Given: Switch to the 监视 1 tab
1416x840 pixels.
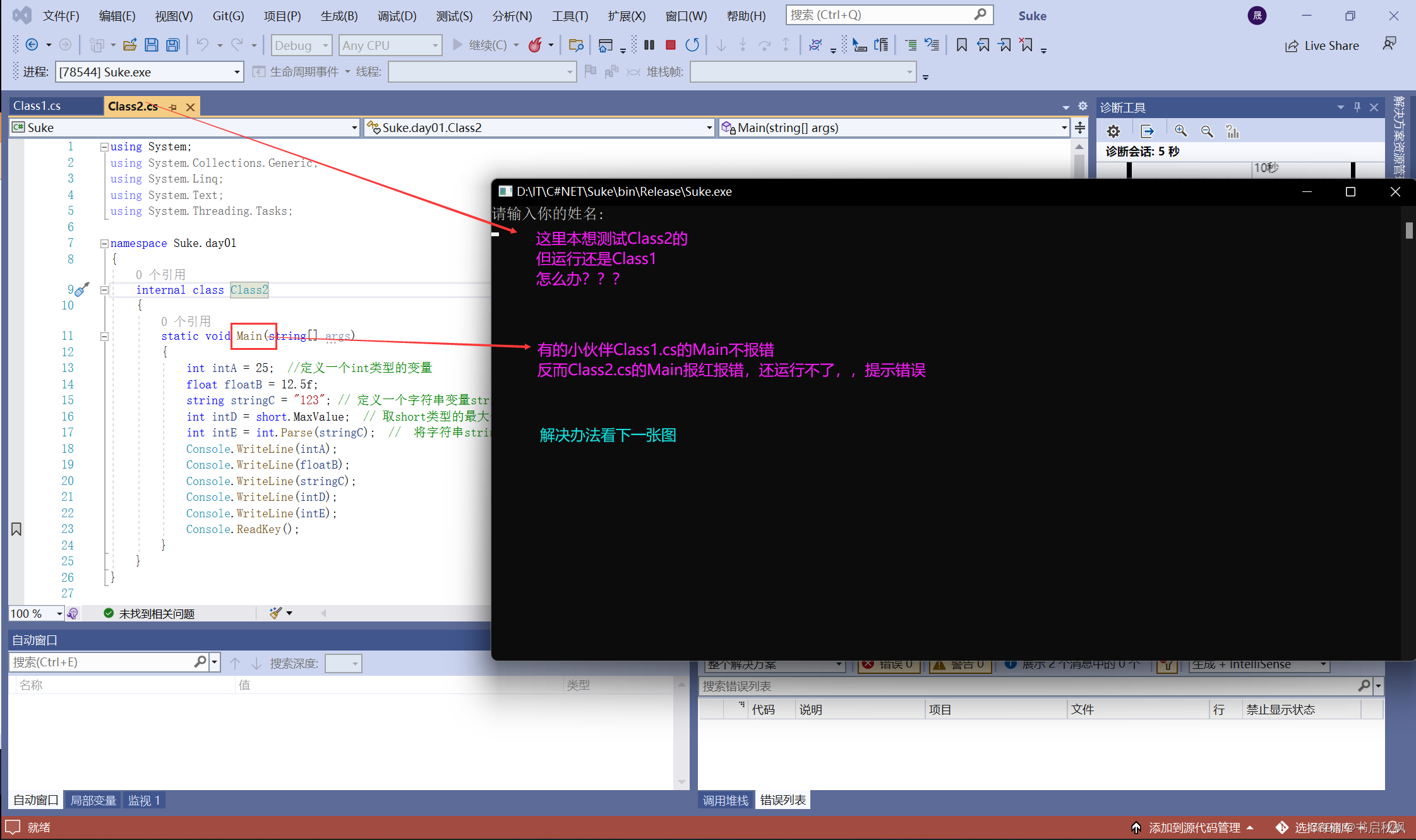Looking at the screenshot, I should pos(144,800).
